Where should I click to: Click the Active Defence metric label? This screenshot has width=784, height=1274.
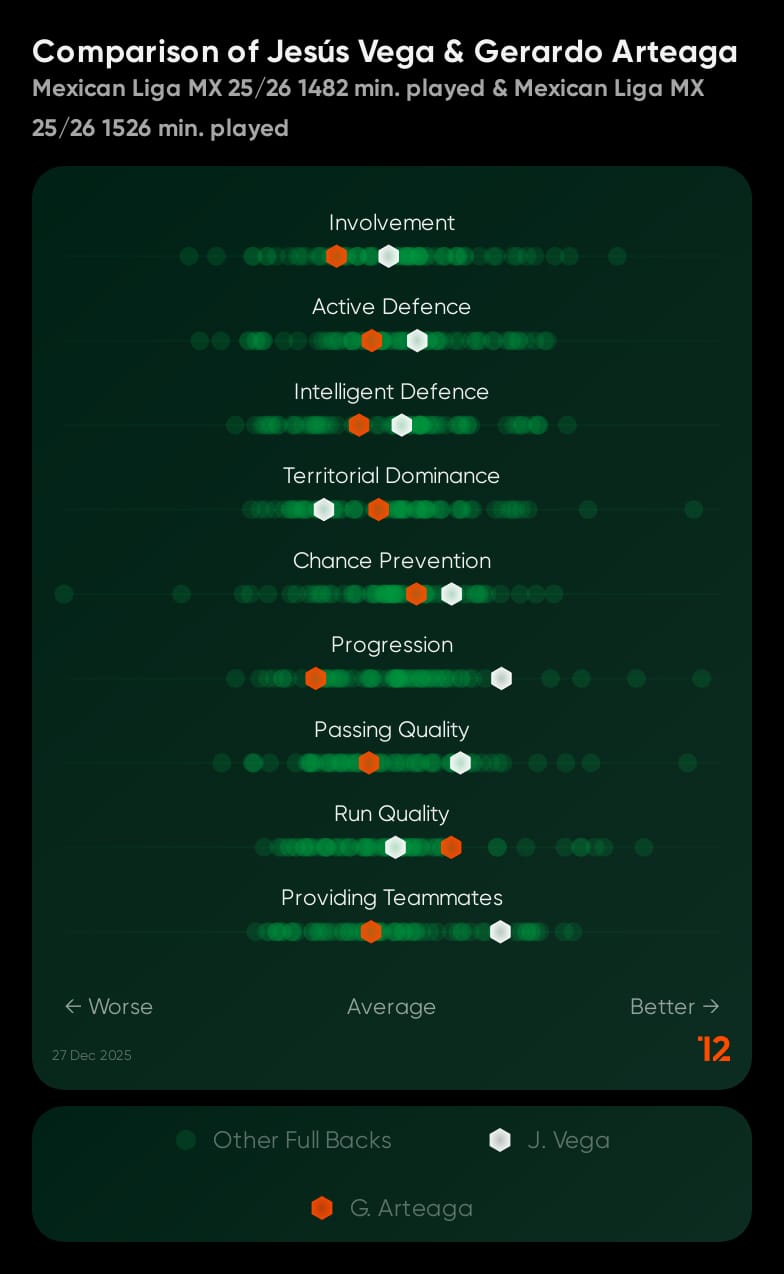[391, 307]
